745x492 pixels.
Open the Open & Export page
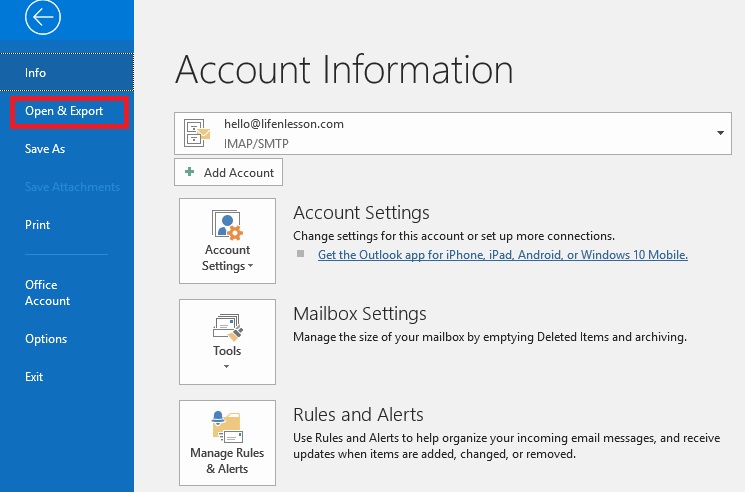click(x=69, y=111)
